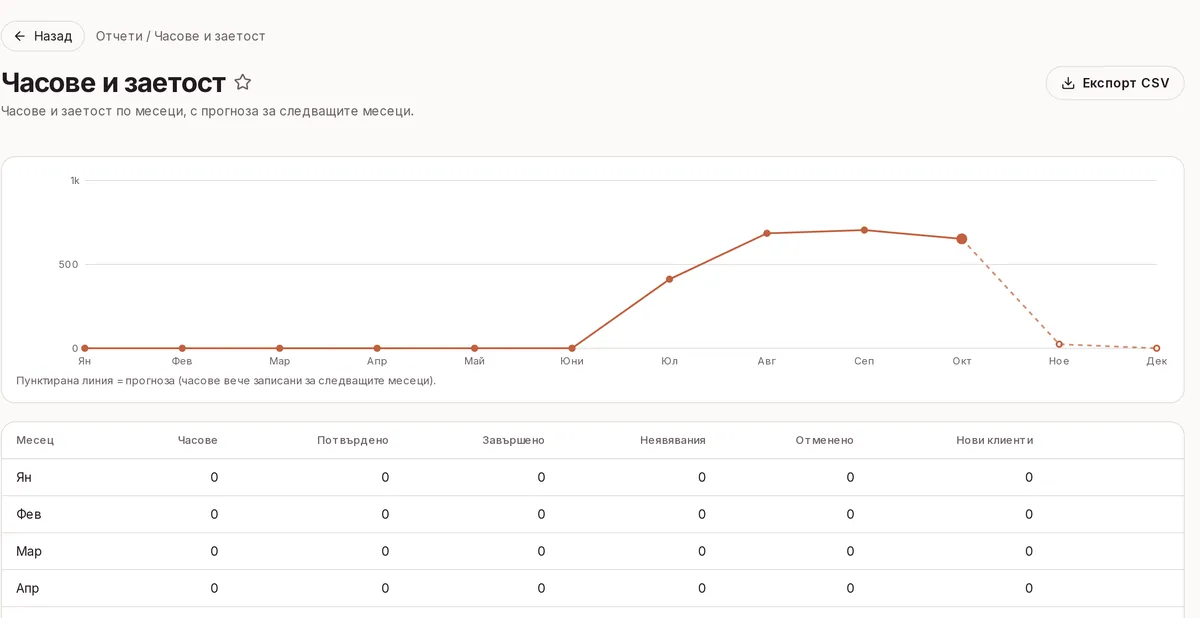Click the Нови клиенти value in the Ян table row
Image resolution: width=1200 pixels, height=618 pixels.
(x=1029, y=477)
